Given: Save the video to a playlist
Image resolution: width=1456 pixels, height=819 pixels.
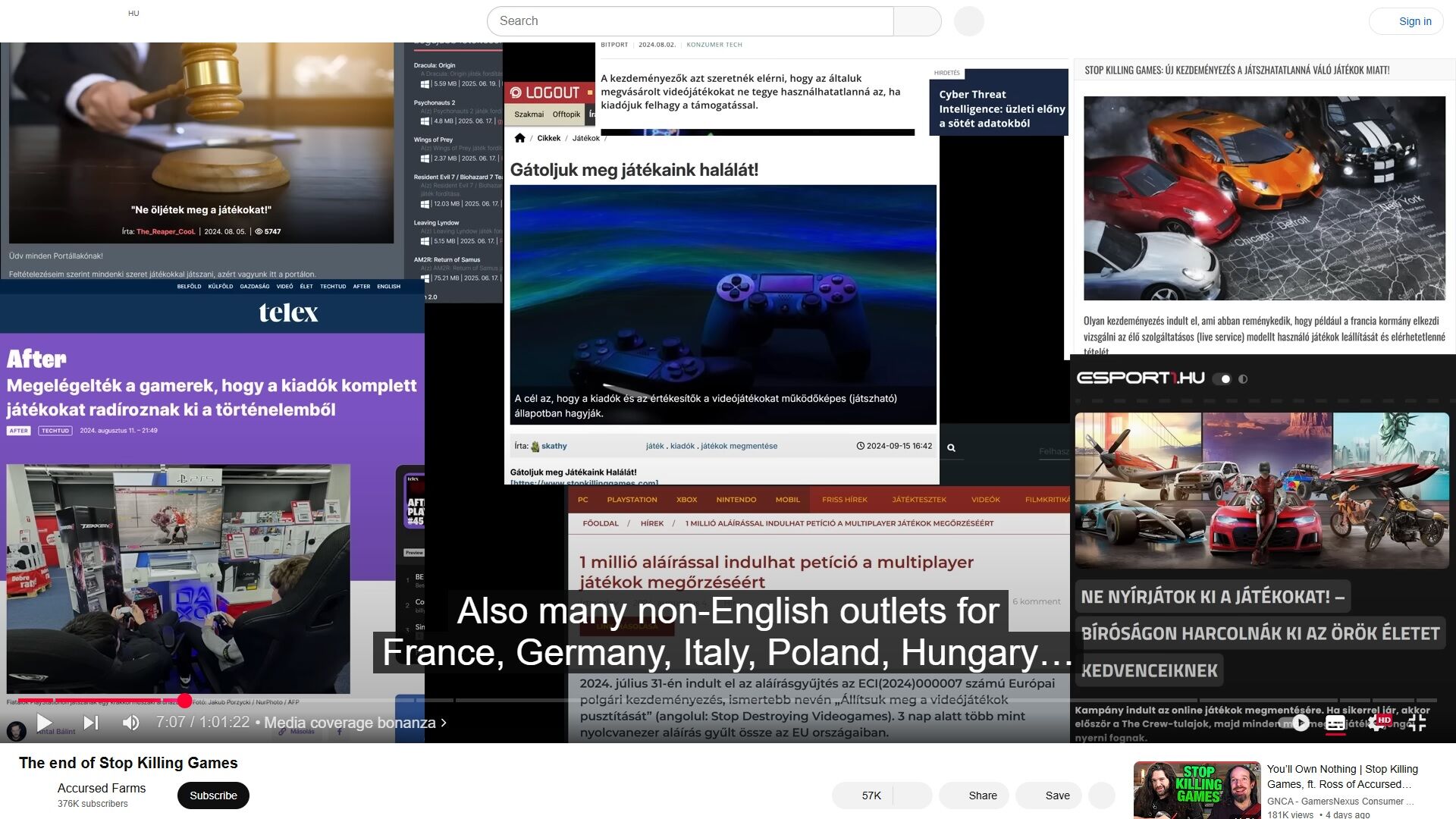Looking at the screenshot, I should pos(1049,795).
